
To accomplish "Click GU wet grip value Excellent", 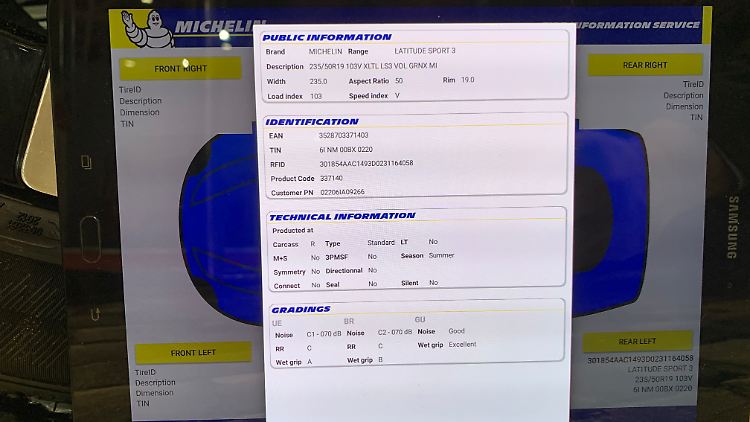I will click(x=462, y=344).
